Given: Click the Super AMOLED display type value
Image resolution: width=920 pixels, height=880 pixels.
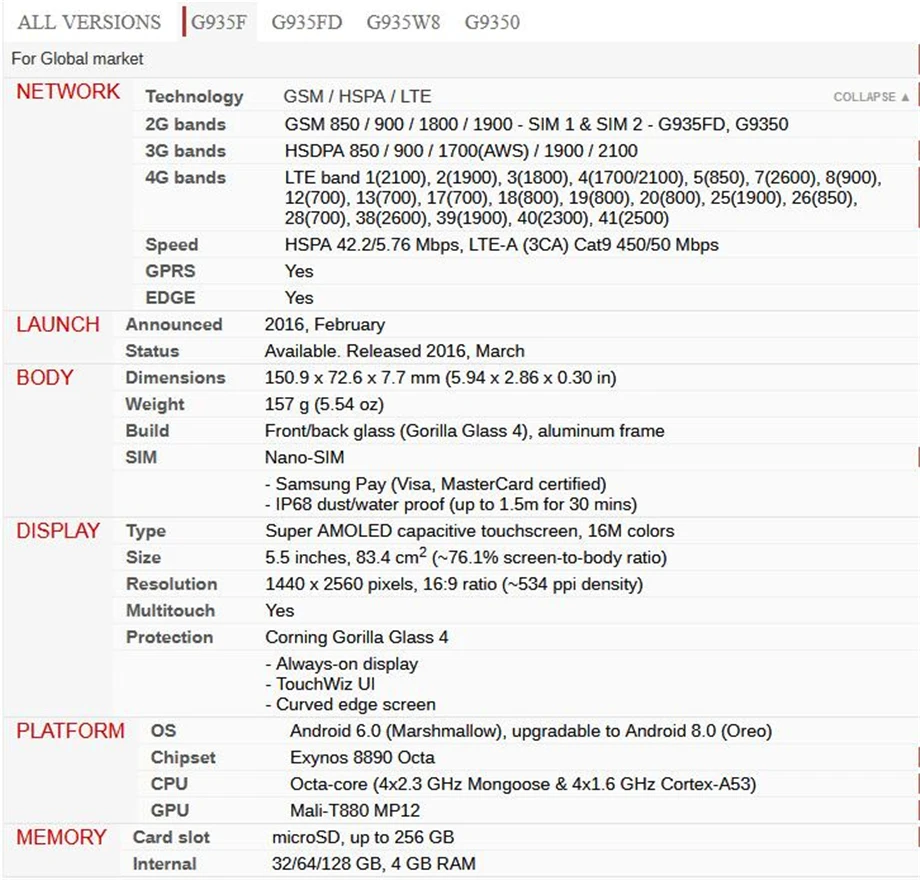Looking at the screenshot, I should [469, 531].
